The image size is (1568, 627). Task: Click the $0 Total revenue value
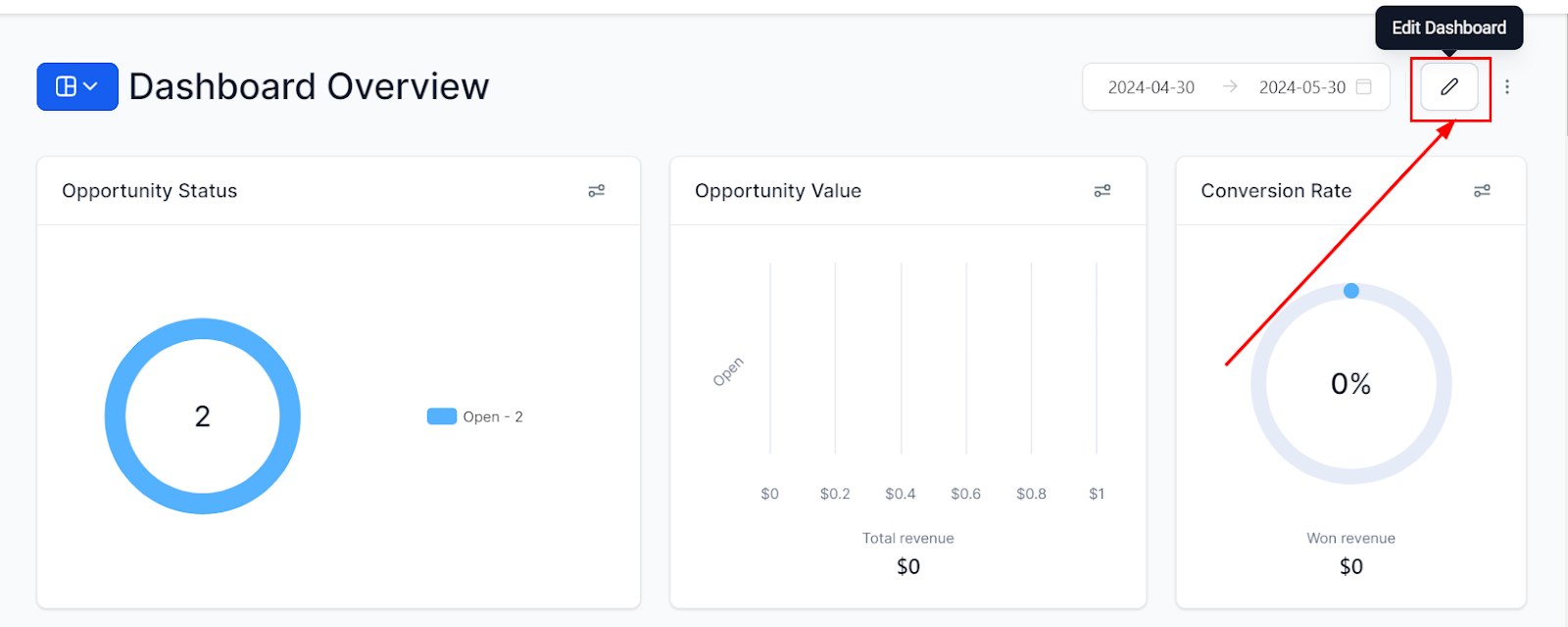906,565
